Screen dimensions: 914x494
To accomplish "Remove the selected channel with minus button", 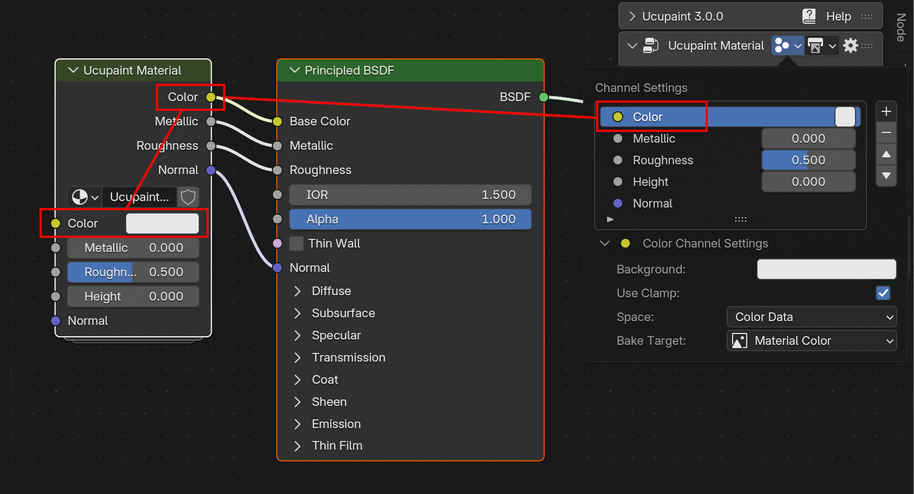I will point(886,133).
